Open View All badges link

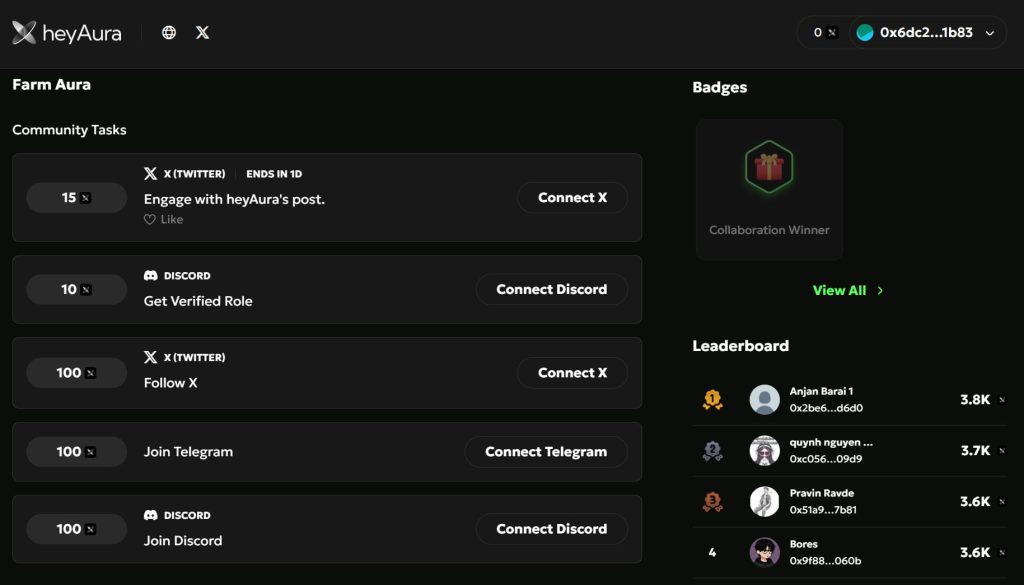point(839,291)
